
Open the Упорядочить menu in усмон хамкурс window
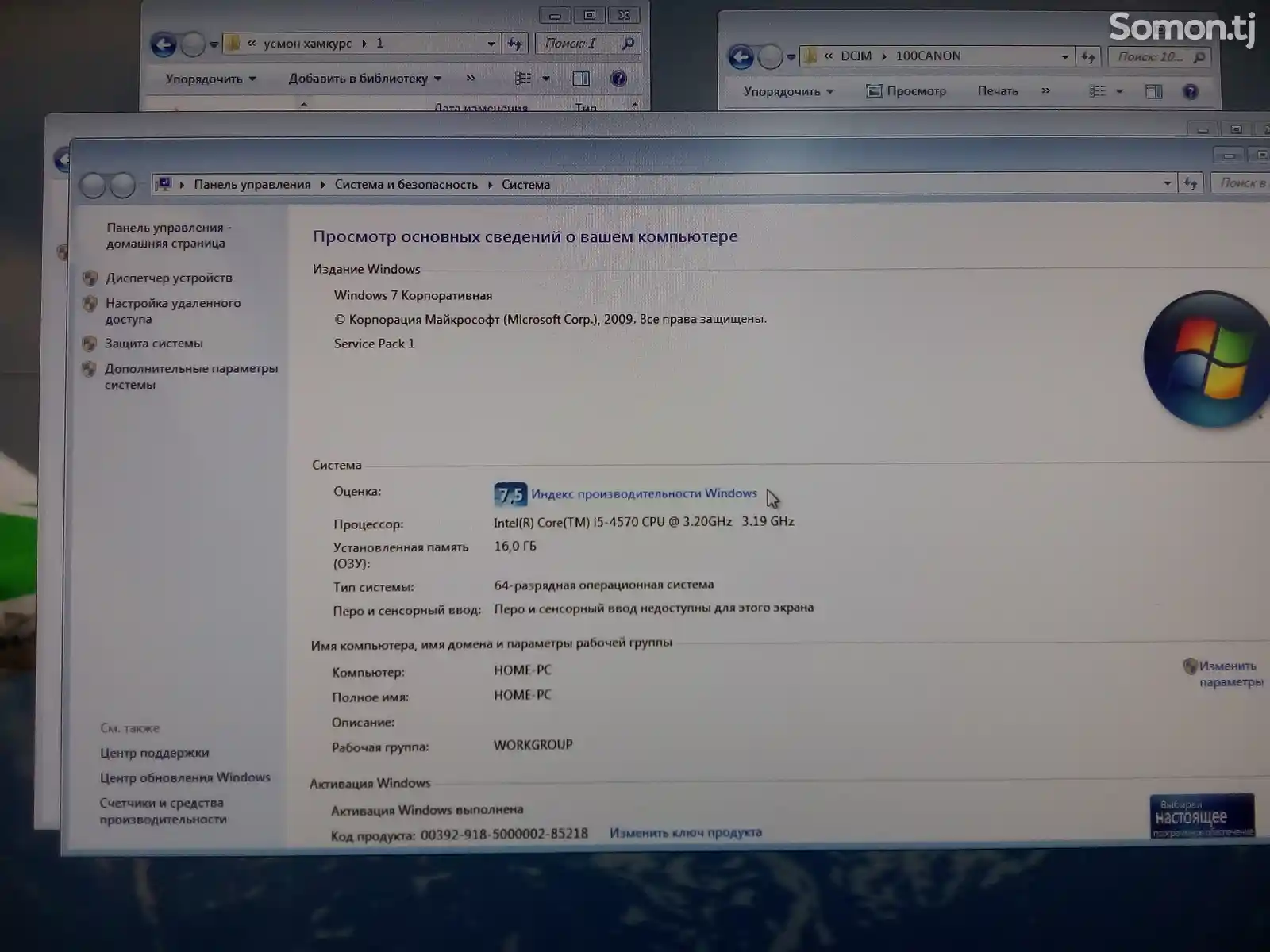(210, 79)
